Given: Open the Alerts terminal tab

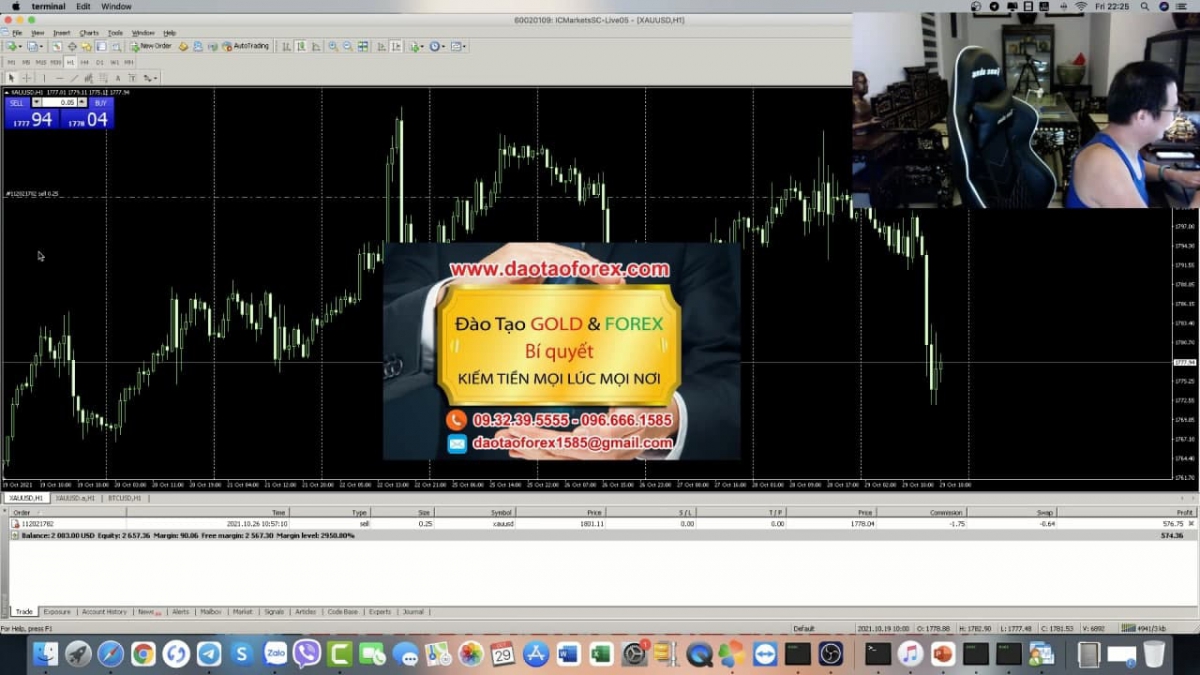Looking at the screenshot, I should [x=180, y=611].
